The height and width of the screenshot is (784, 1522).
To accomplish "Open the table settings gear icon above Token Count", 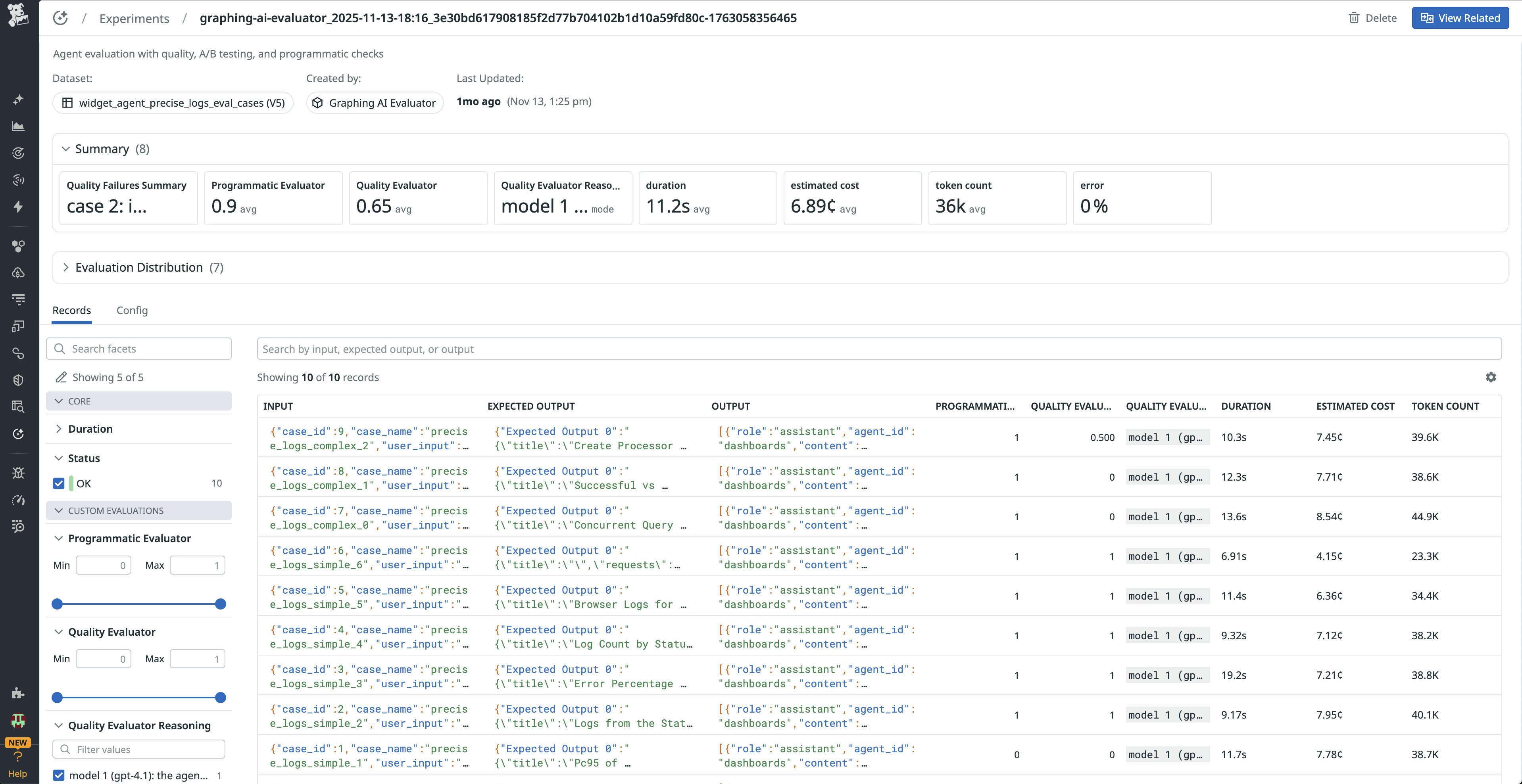I will [1491, 377].
